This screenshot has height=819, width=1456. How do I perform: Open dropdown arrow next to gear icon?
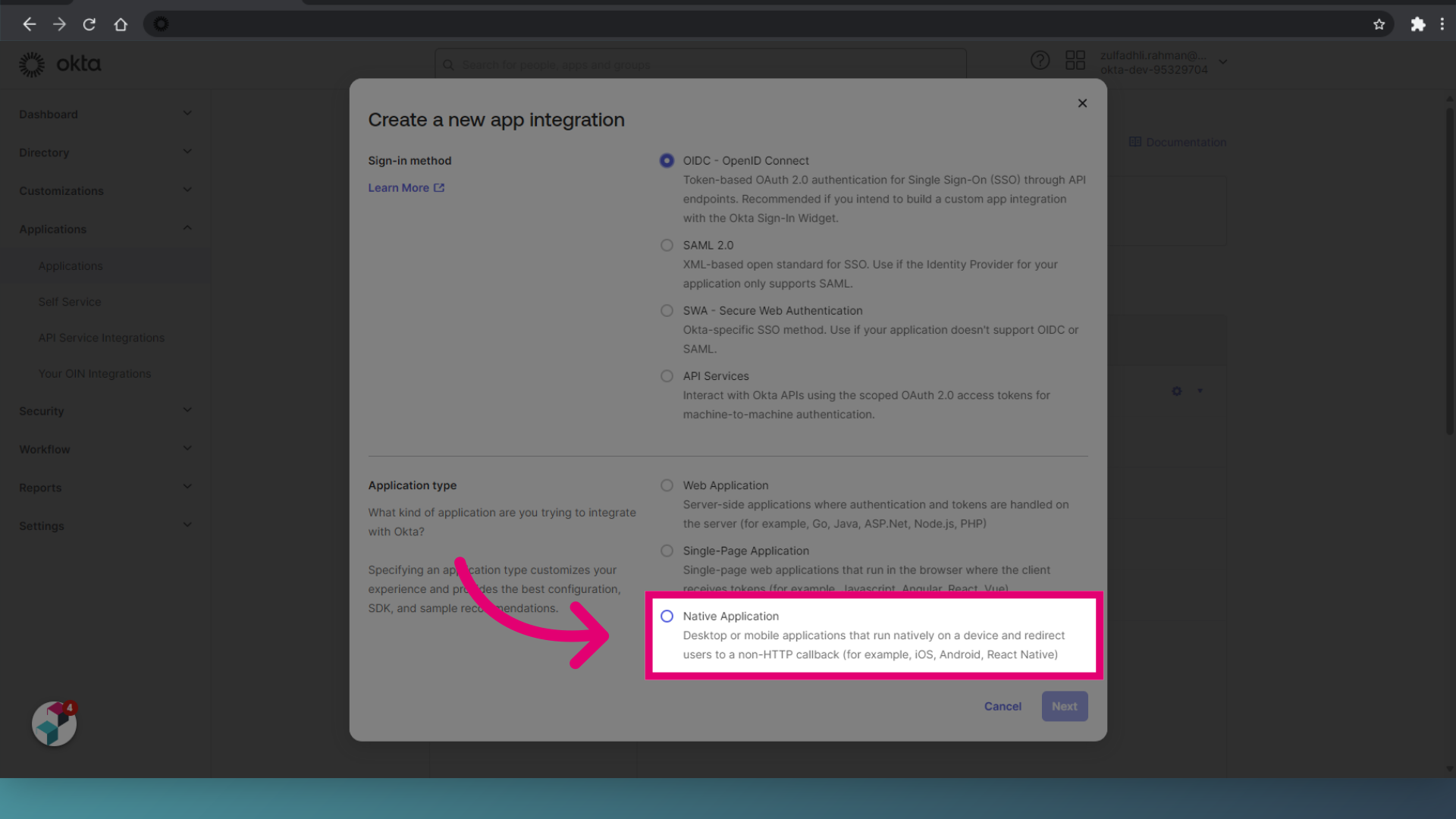[x=1200, y=391]
